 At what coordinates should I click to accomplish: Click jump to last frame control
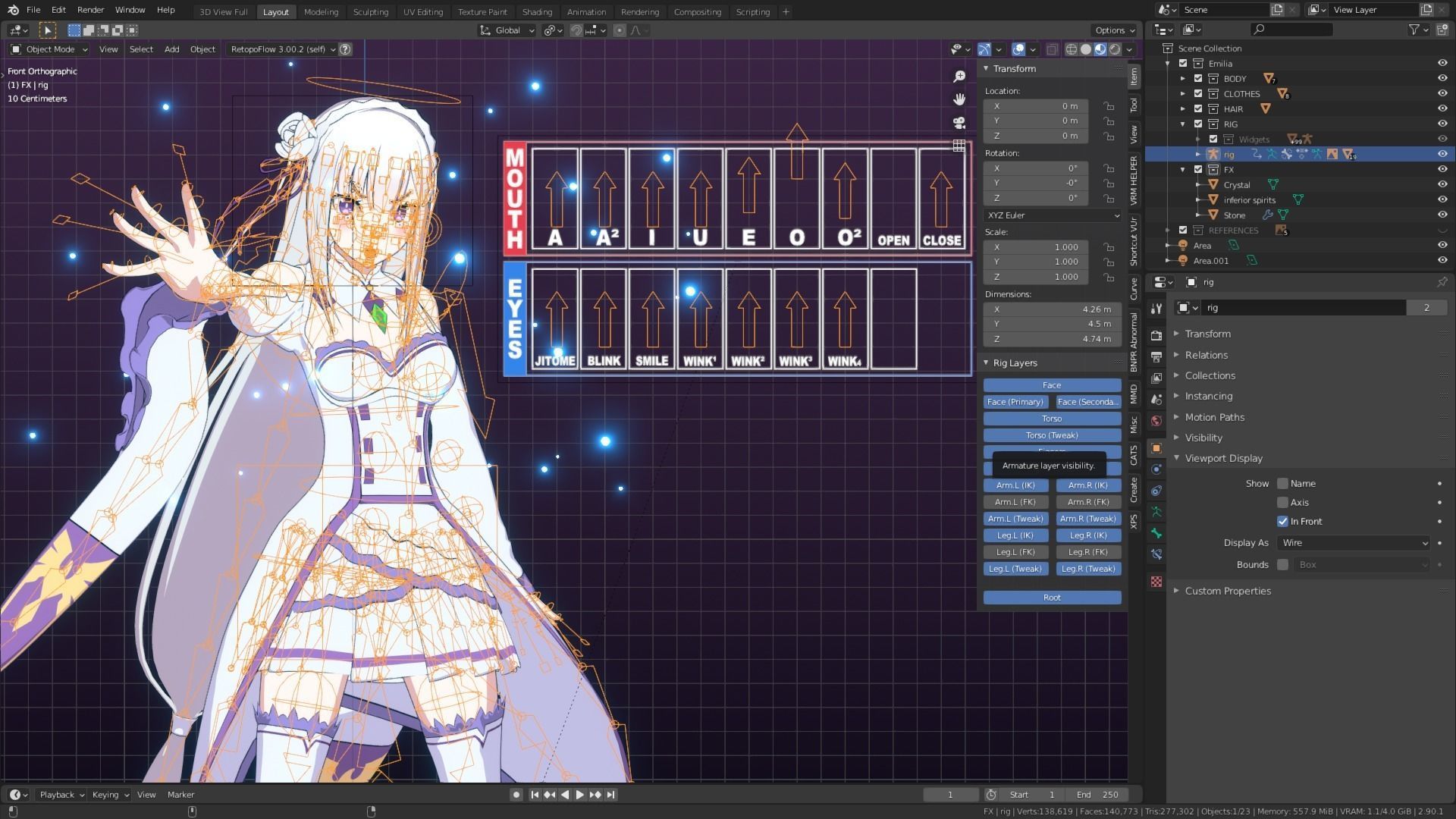[x=610, y=795]
